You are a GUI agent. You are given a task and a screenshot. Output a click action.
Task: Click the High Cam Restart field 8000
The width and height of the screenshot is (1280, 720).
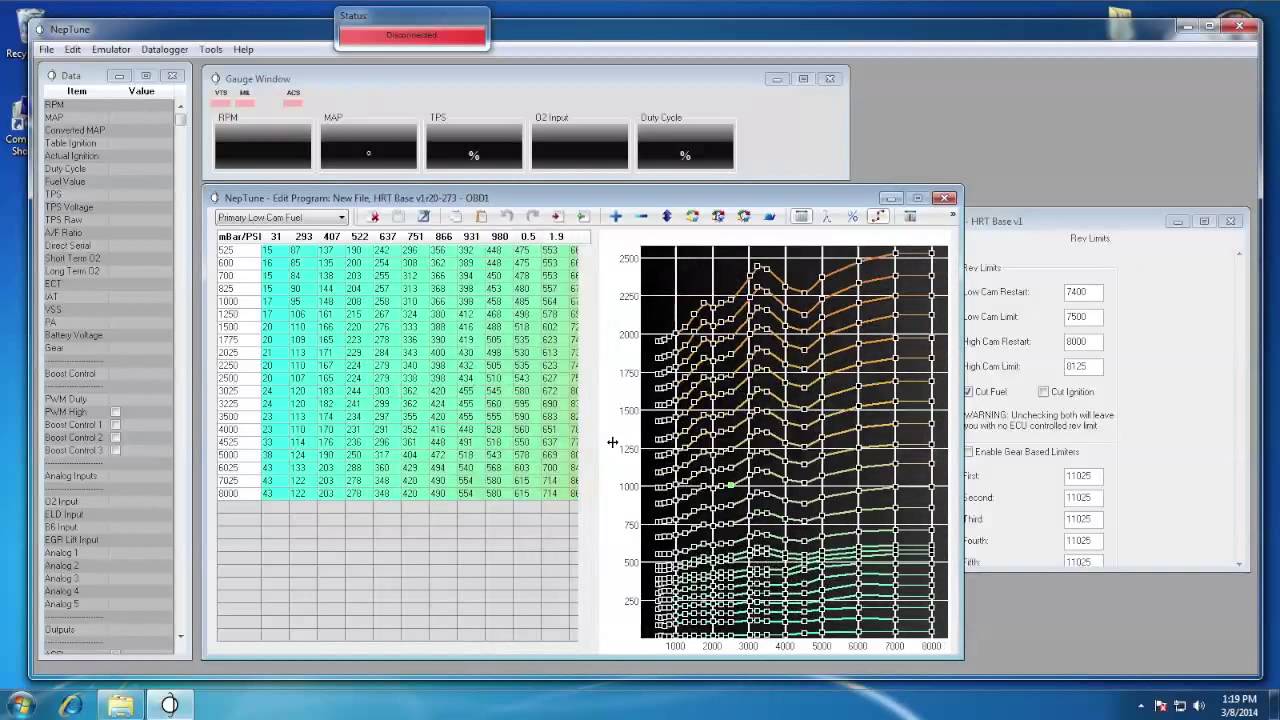(x=1084, y=342)
